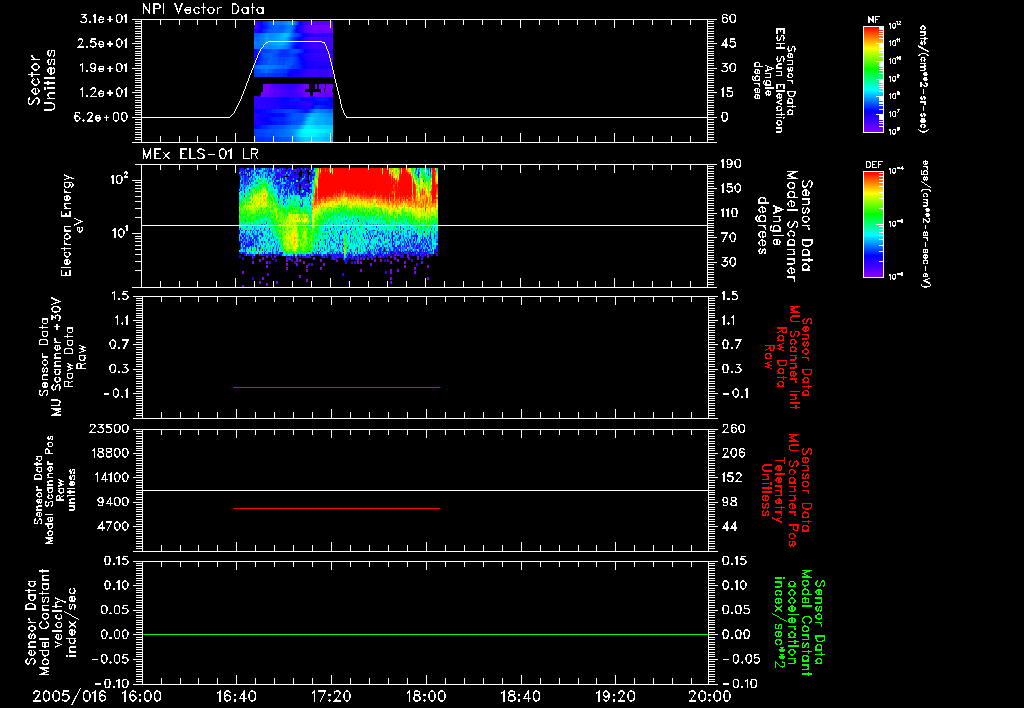Click the green zero line in the velocity panel
Image resolution: width=1024 pixels, height=708 pixels.
425,634
